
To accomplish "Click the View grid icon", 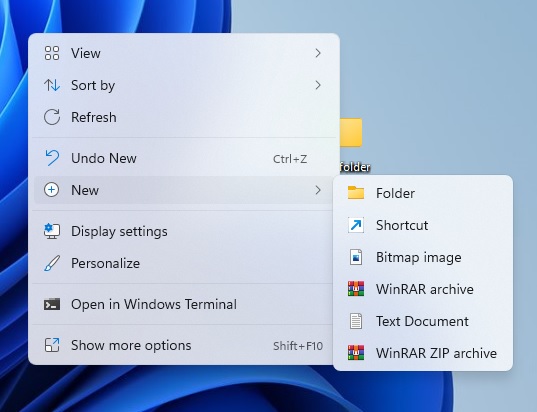I will pyautogui.click(x=52, y=53).
